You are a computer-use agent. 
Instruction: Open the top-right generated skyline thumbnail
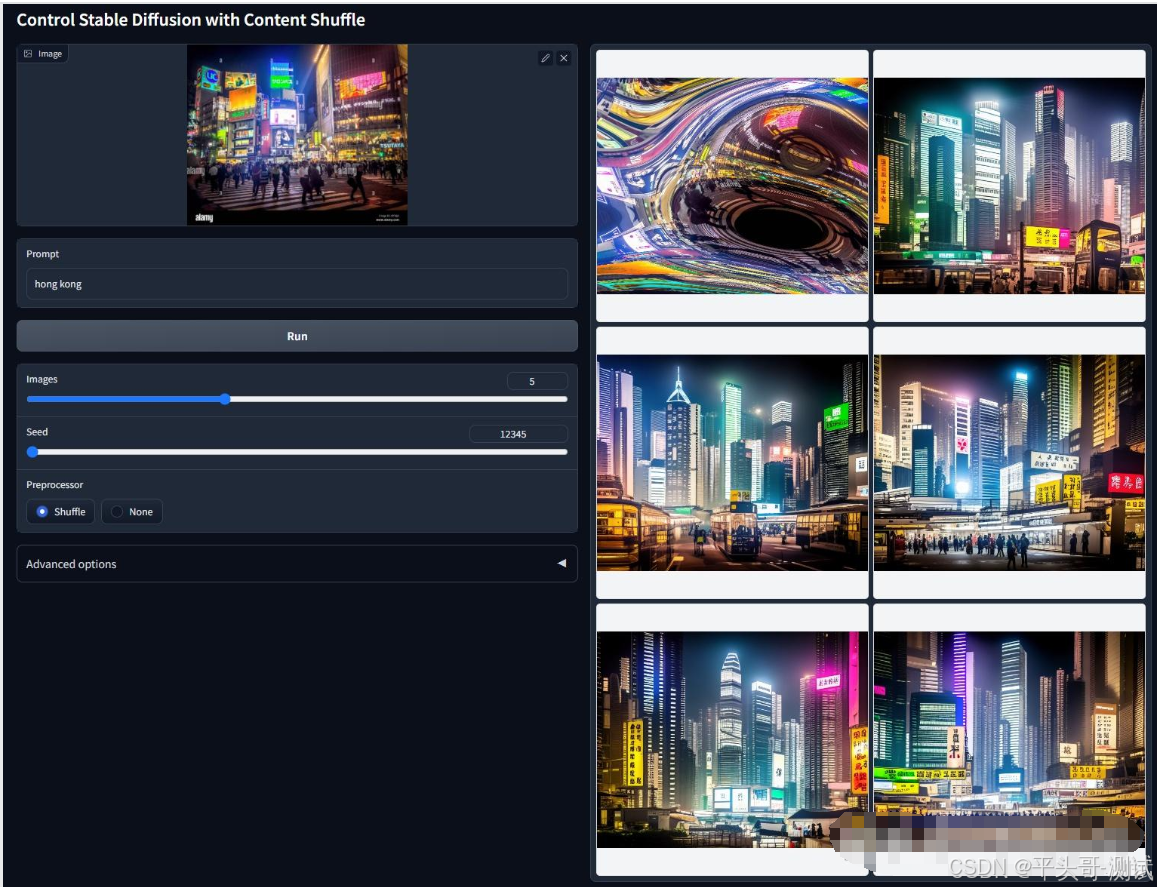pyautogui.click(x=1009, y=186)
